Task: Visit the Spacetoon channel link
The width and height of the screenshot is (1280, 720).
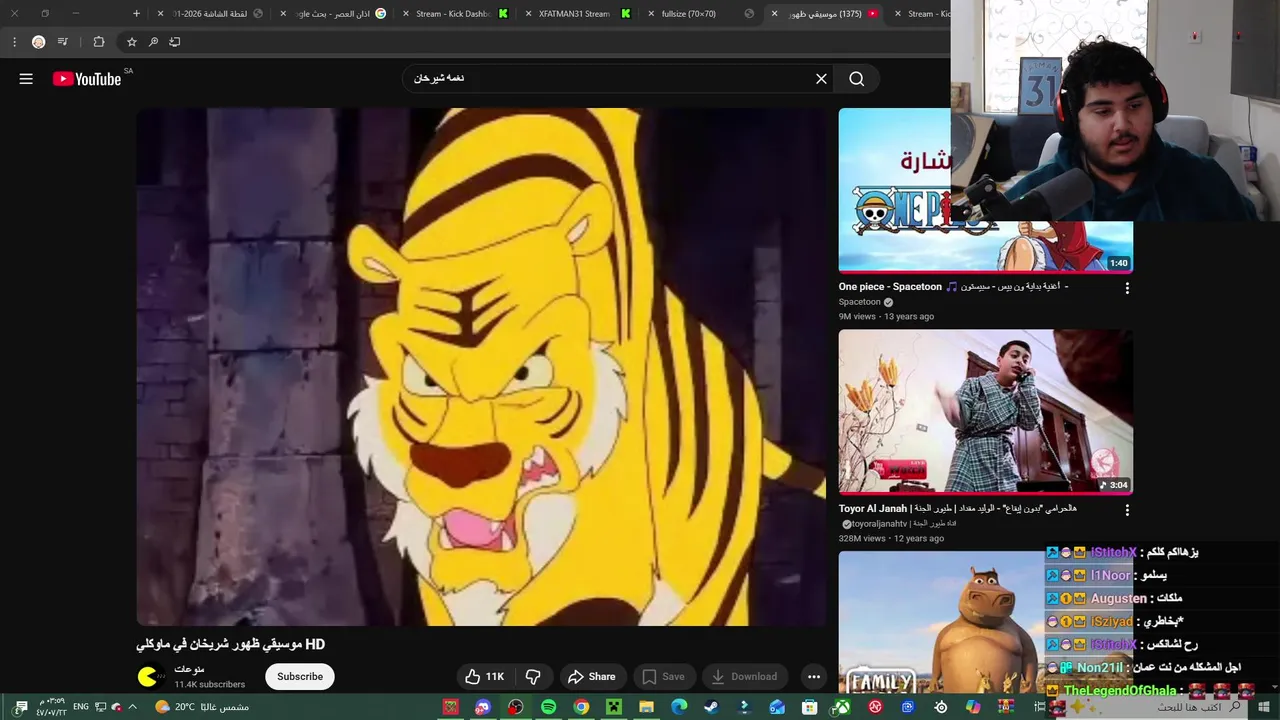Action: click(860, 302)
